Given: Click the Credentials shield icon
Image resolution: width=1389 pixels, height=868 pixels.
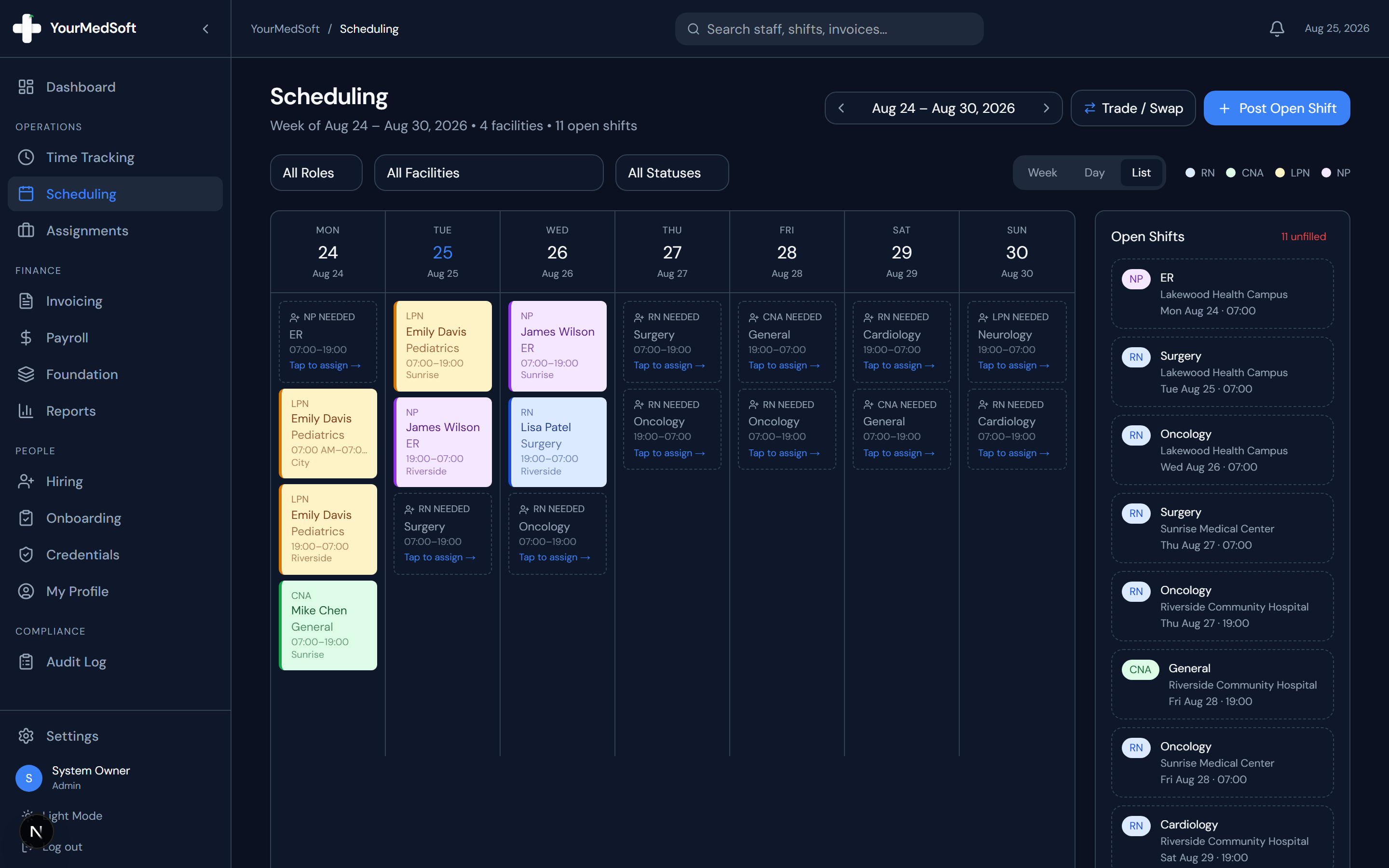Looking at the screenshot, I should click(x=26, y=555).
